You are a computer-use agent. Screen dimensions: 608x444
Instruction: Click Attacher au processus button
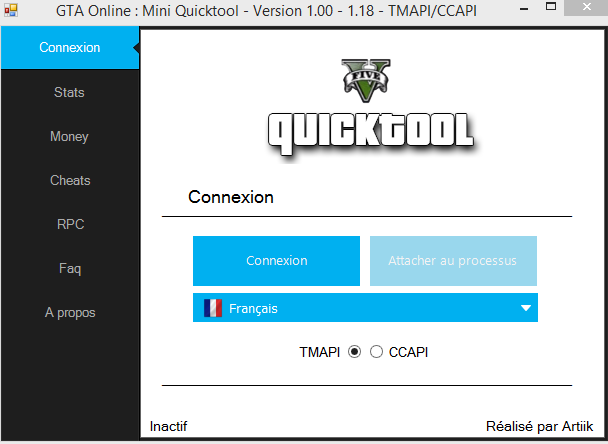[x=453, y=261]
